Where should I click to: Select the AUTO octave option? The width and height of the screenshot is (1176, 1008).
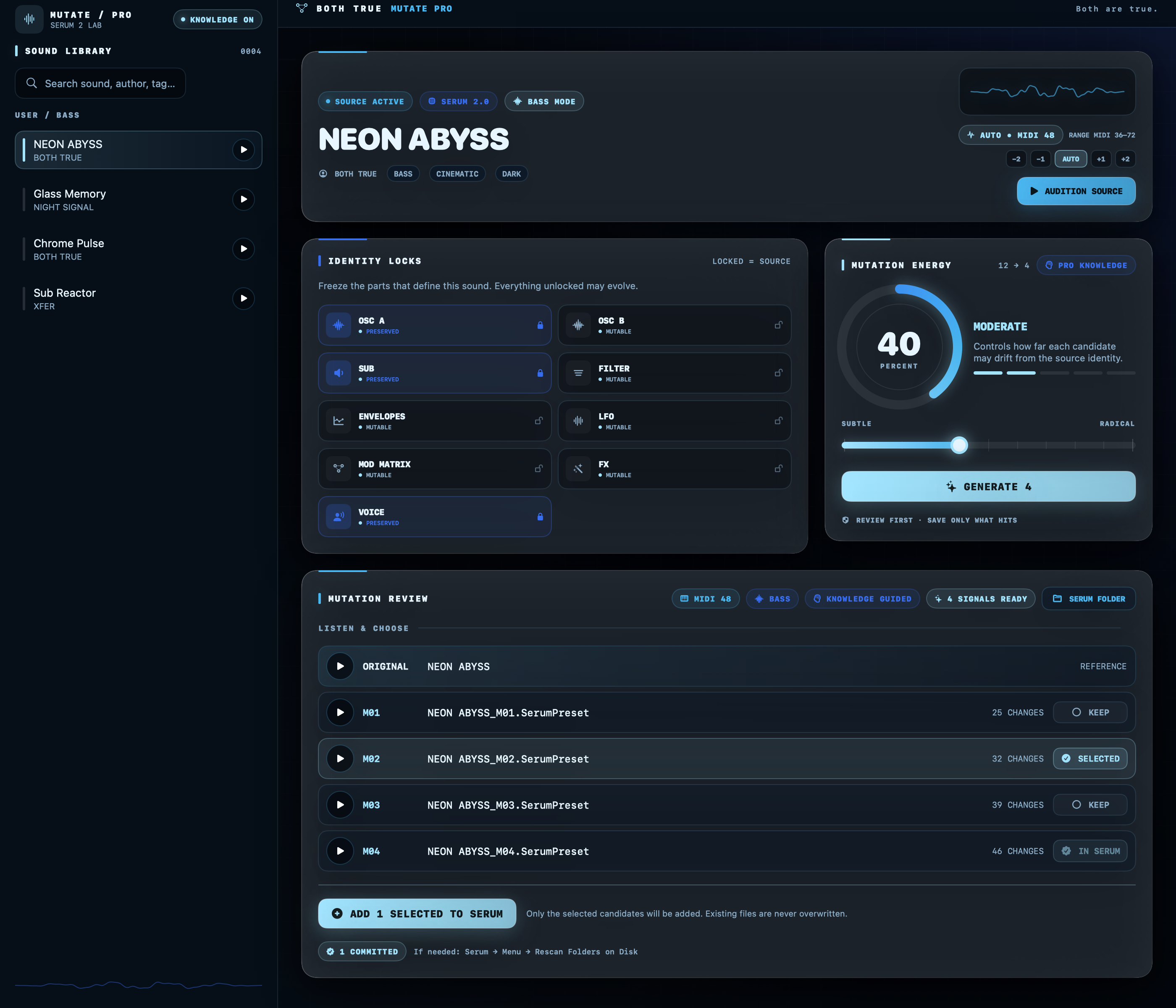1071,159
